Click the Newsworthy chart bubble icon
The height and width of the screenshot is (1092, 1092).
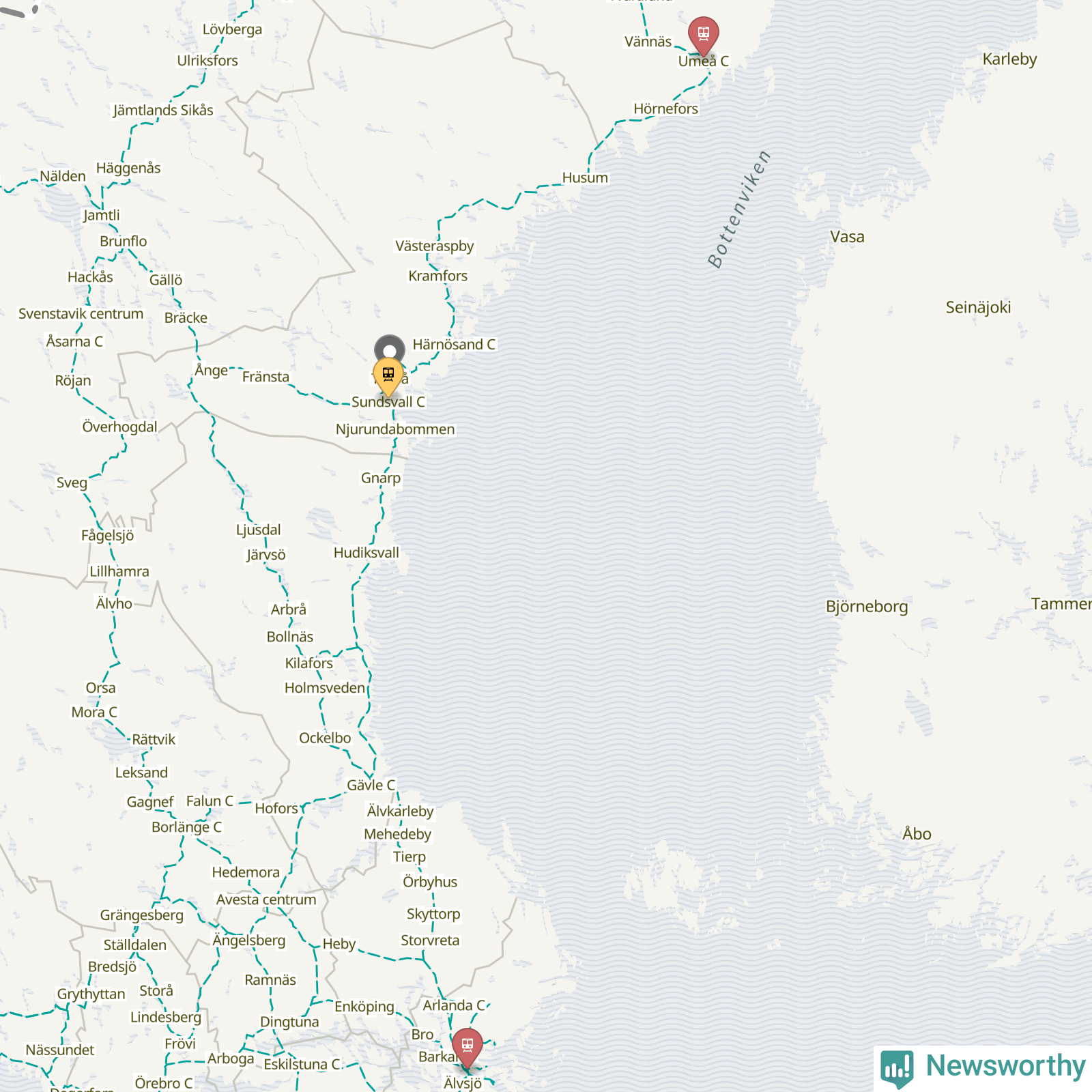coord(897,1068)
